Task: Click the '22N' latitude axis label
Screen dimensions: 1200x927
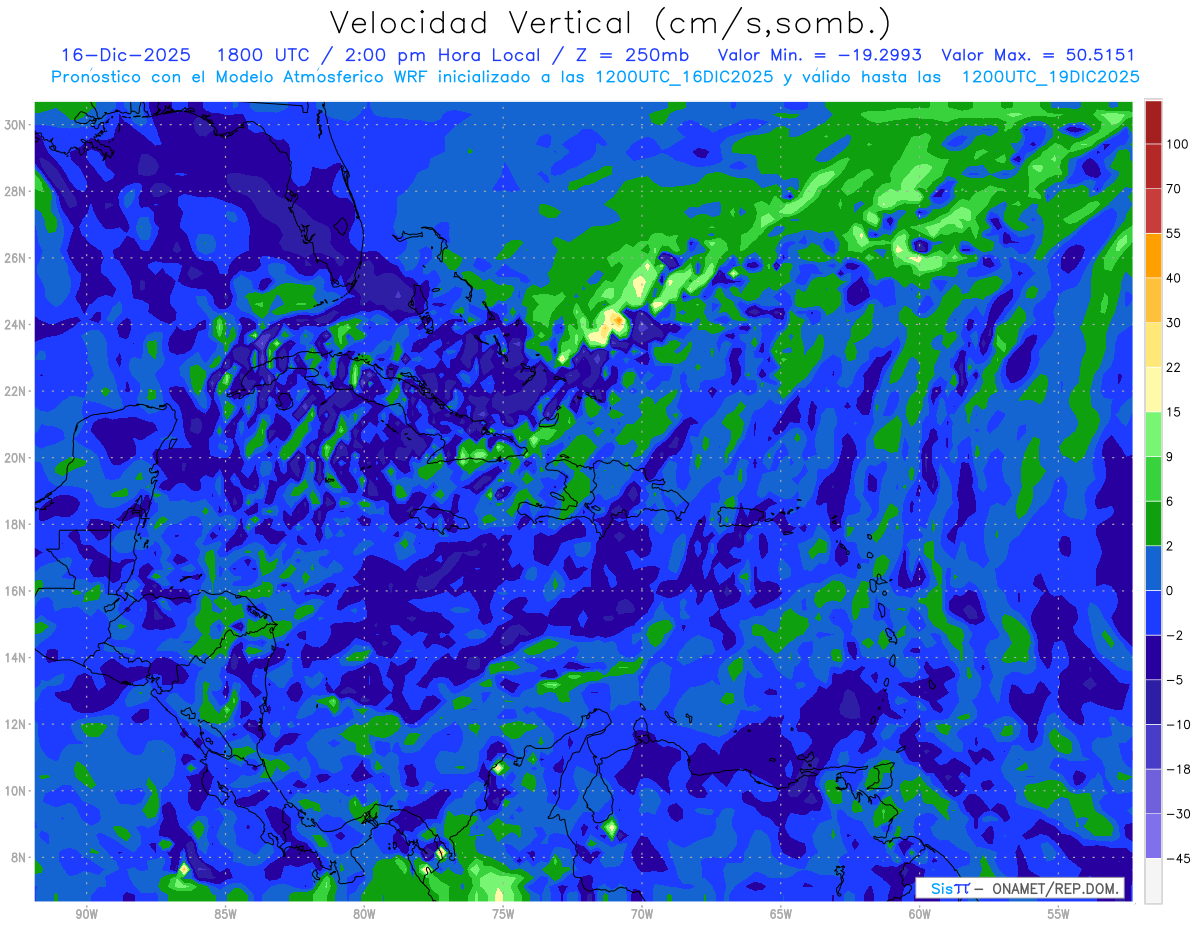Action: [x=16, y=391]
